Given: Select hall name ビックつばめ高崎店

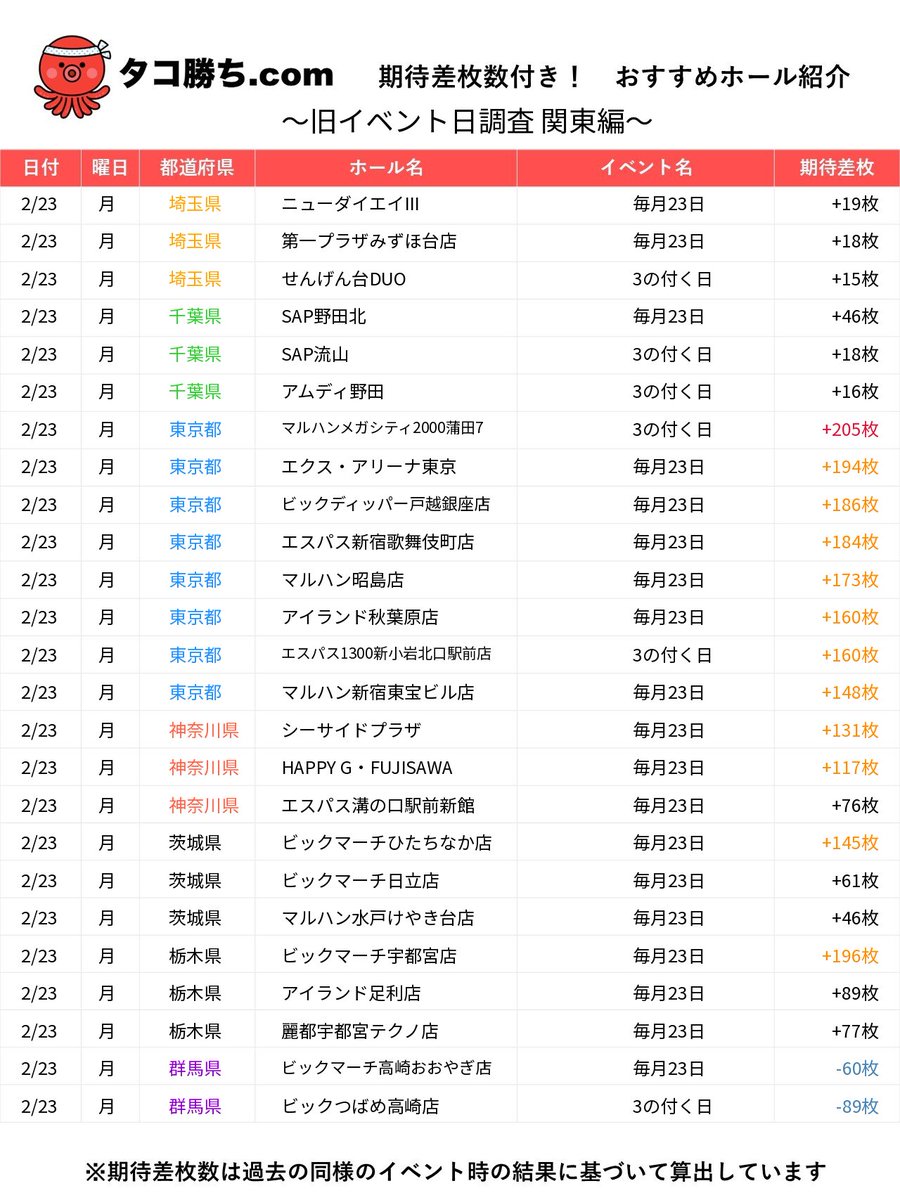Looking at the screenshot, I should tap(360, 1106).
